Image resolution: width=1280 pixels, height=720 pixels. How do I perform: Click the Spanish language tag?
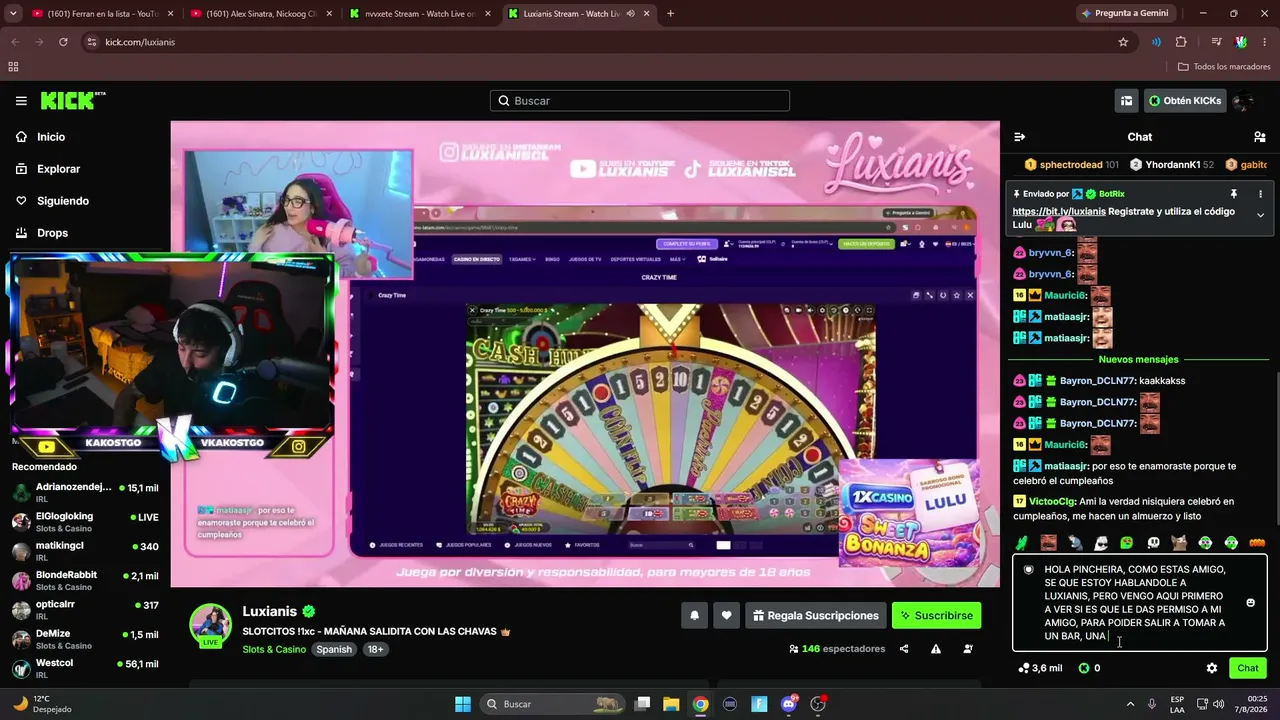click(334, 649)
